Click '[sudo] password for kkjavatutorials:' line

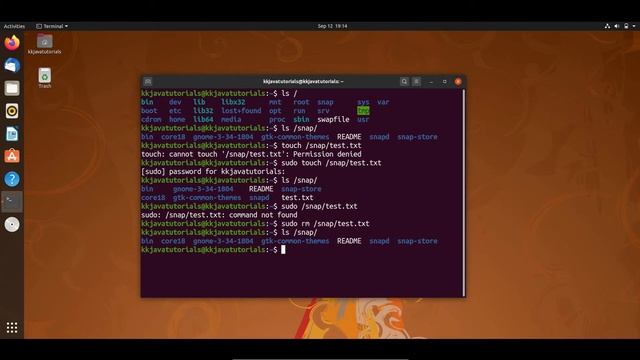click(x=213, y=171)
